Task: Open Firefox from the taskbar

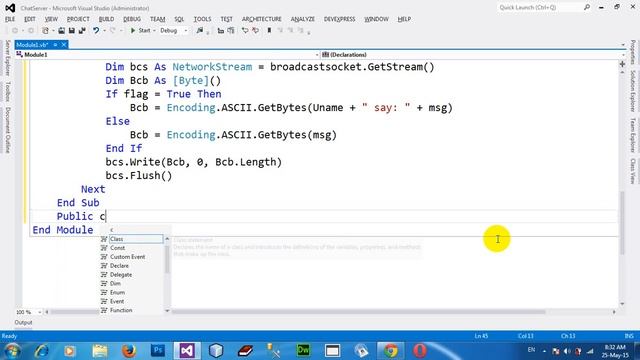Action: (129, 350)
